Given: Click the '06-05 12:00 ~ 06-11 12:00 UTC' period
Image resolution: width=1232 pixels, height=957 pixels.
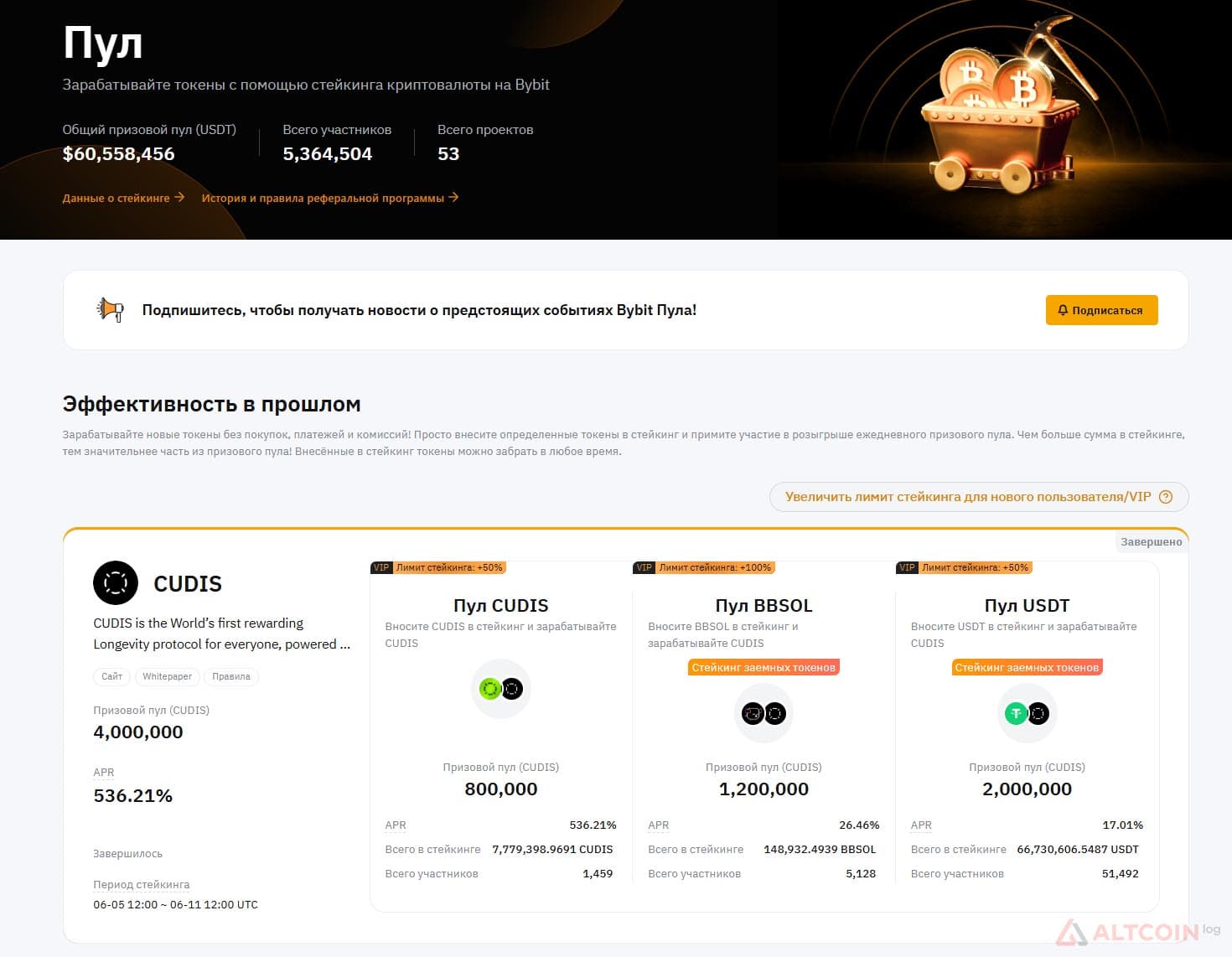Looking at the screenshot, I should point(175,905).
